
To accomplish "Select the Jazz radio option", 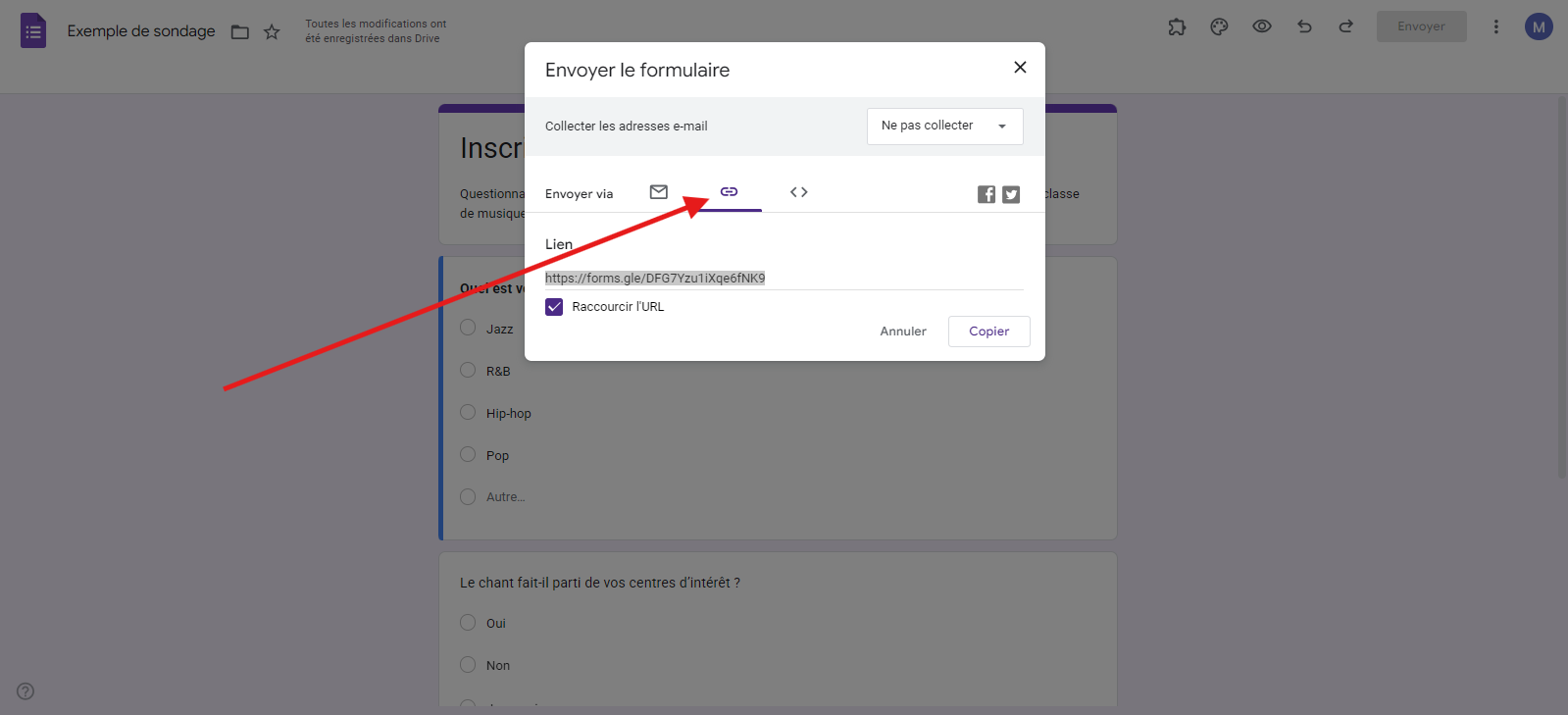I will coord(468,328).
